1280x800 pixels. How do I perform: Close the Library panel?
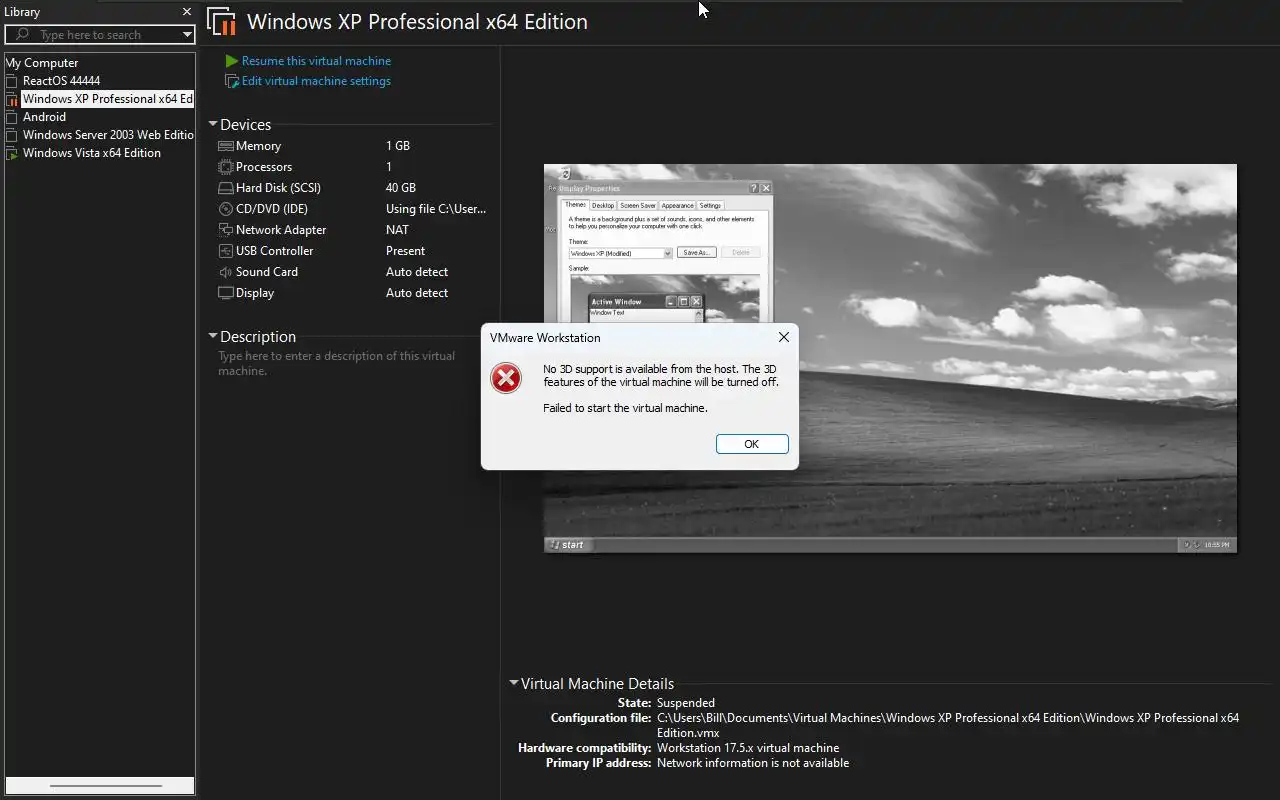(186, 12)
